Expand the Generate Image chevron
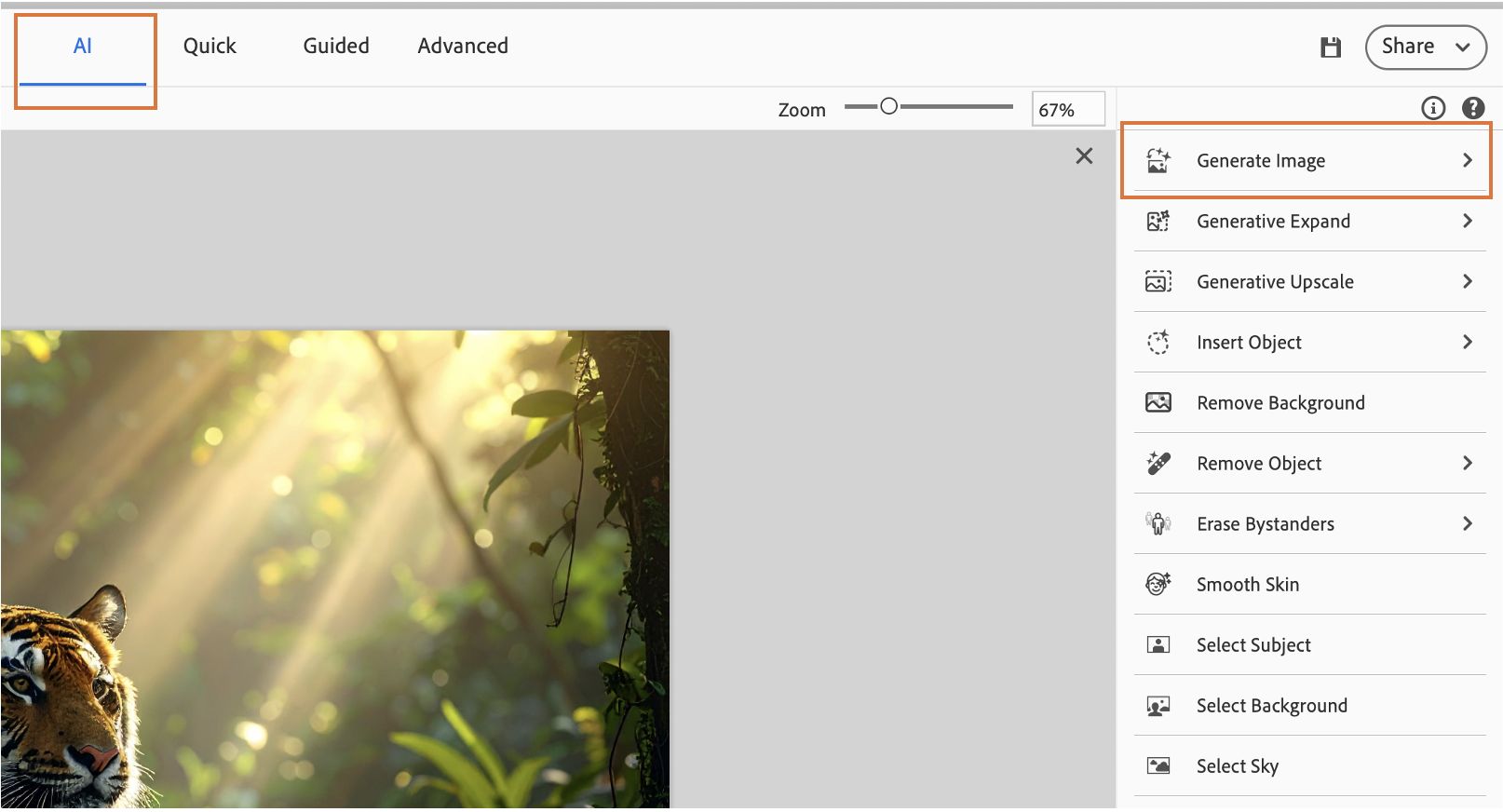1503x812 pixels. tap(1468, 160)
